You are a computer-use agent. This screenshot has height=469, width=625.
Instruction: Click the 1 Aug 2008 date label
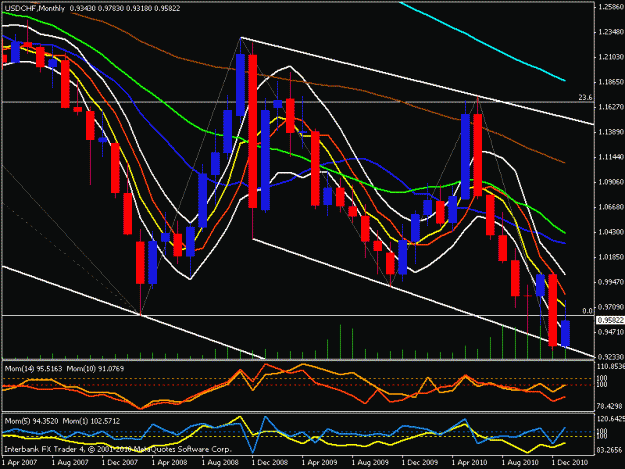pos(220,463)
